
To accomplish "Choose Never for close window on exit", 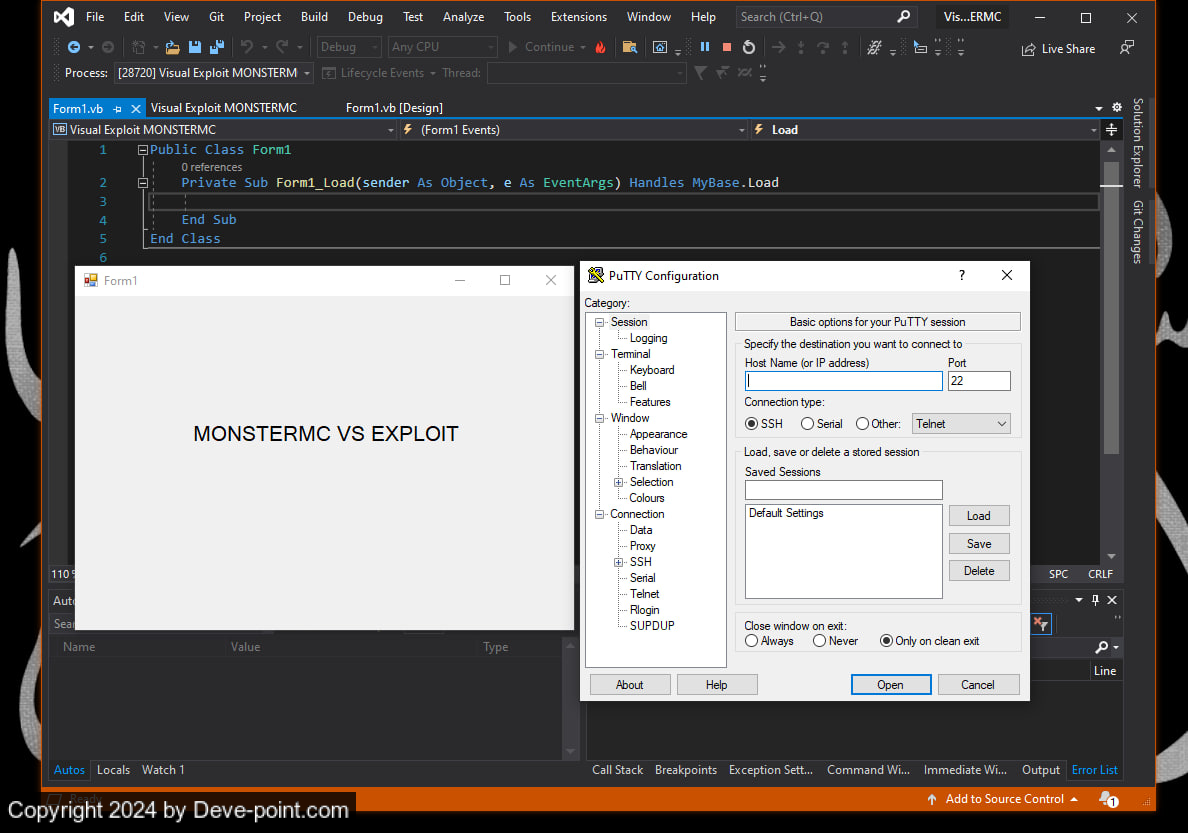I will click(820, 641).
